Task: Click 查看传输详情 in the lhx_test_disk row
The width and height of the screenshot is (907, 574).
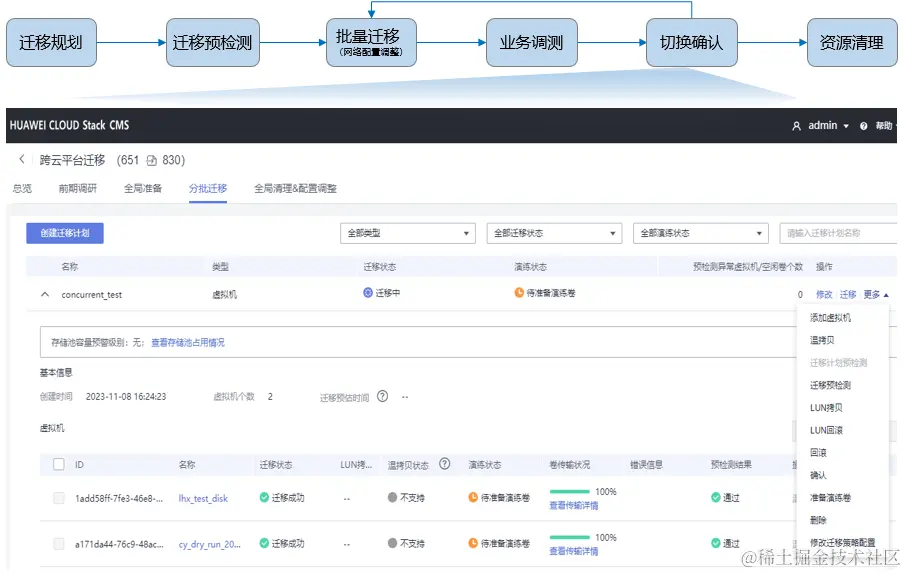Action: pyautogui.click(x=573, y=506)
